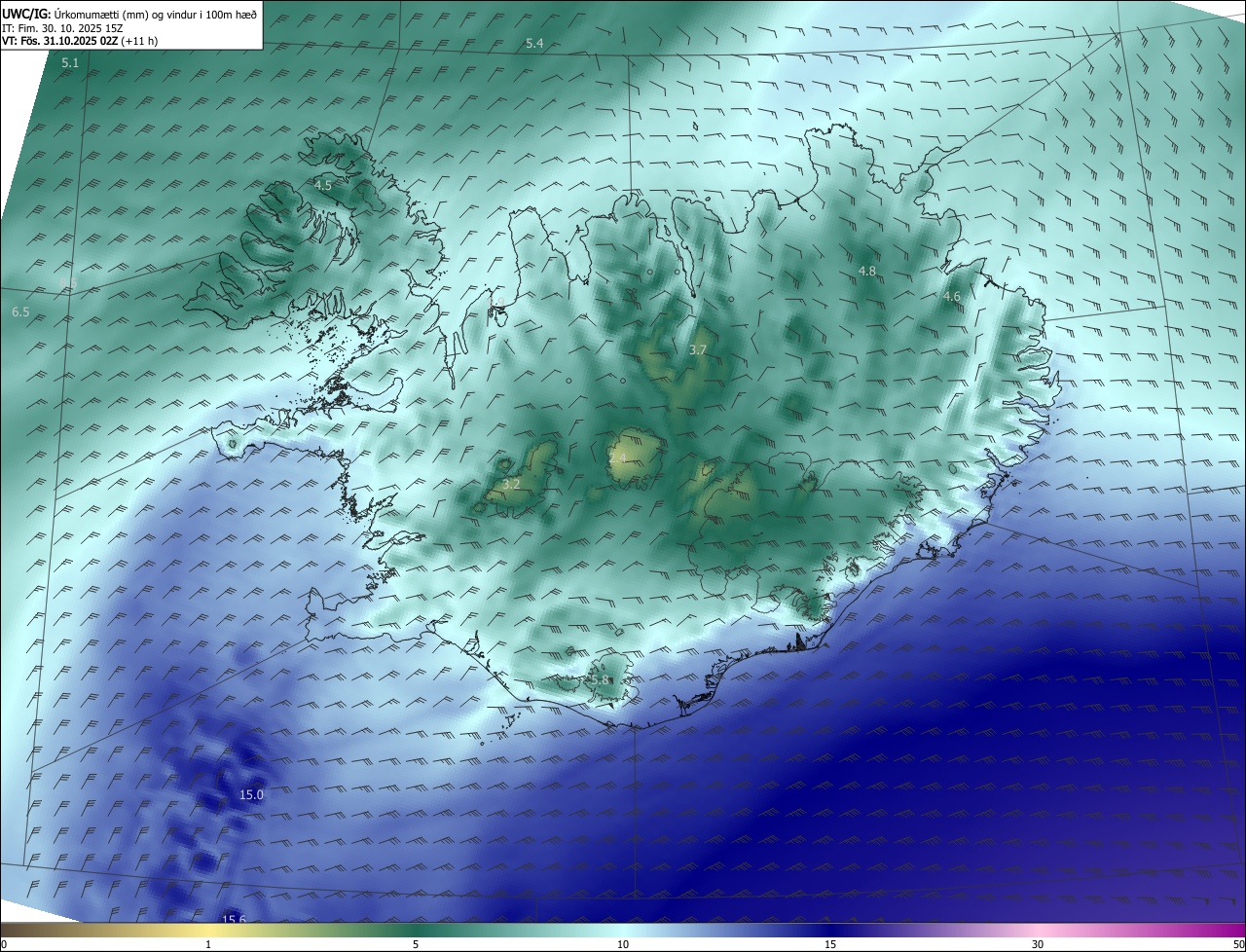This screenshot has height=952, width=1246.
Task: Click the colour scale tick label 5
Action: click(416, 944)
